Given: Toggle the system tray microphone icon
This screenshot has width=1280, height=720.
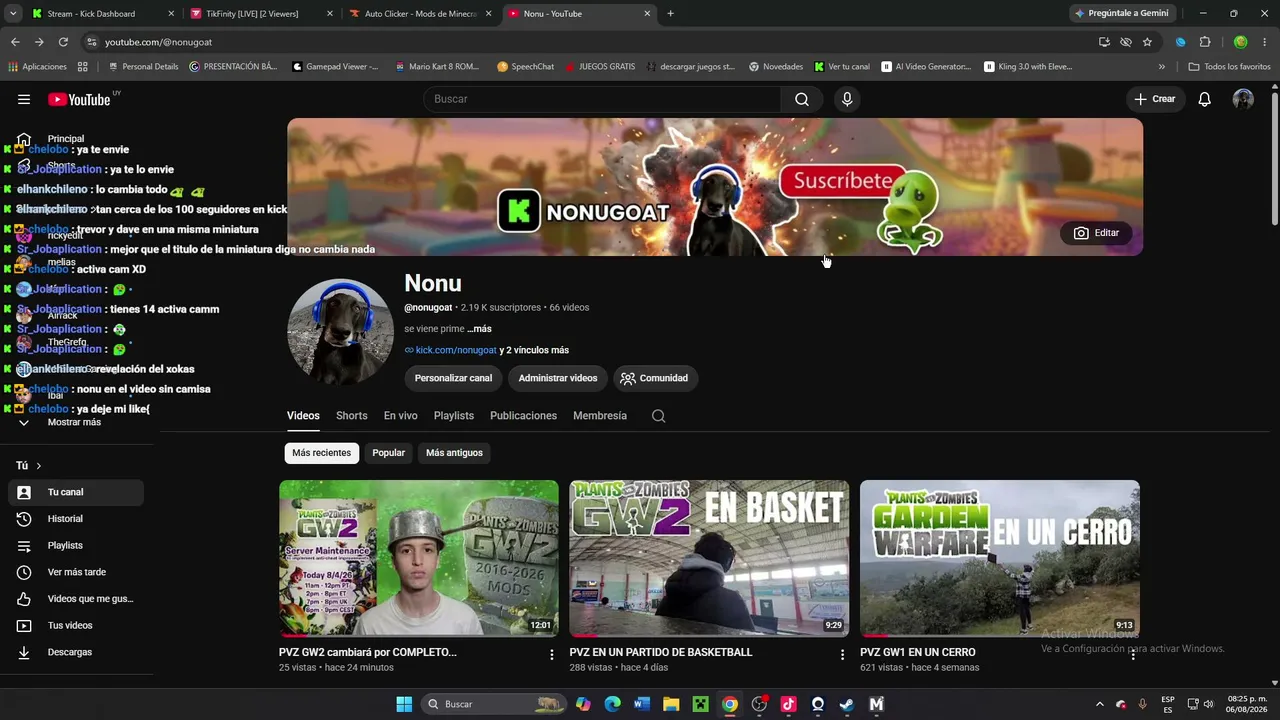Looking at the screenshot, I should point(1142,704).
